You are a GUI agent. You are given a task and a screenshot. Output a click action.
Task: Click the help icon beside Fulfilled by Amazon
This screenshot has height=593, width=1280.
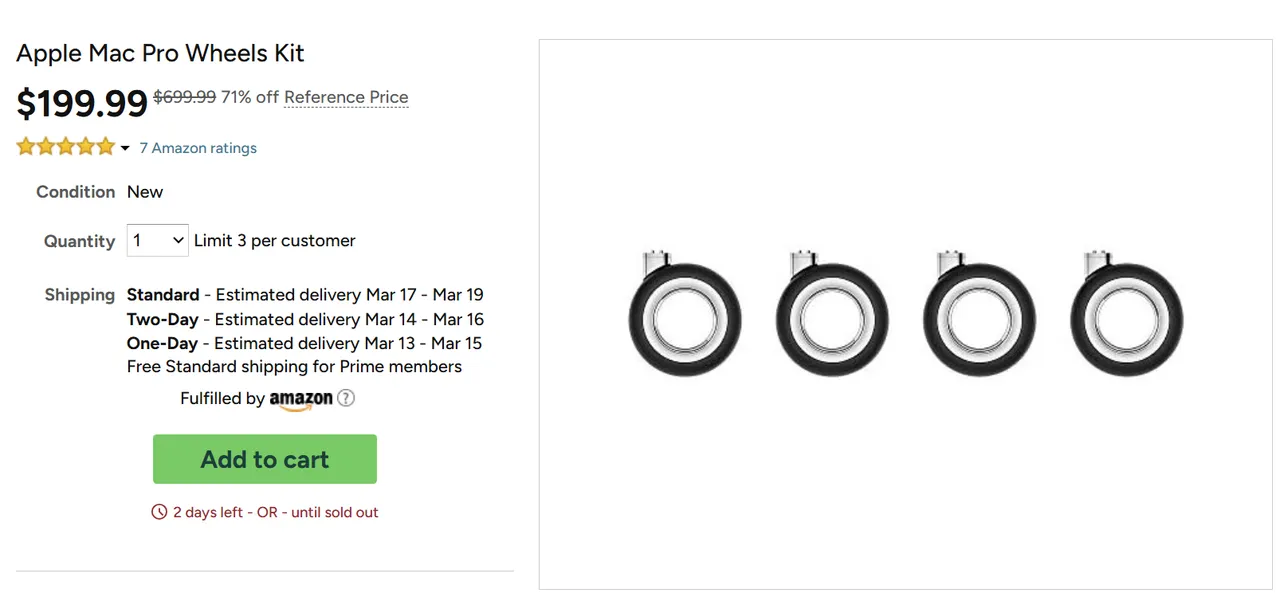(x=346, y=398)
